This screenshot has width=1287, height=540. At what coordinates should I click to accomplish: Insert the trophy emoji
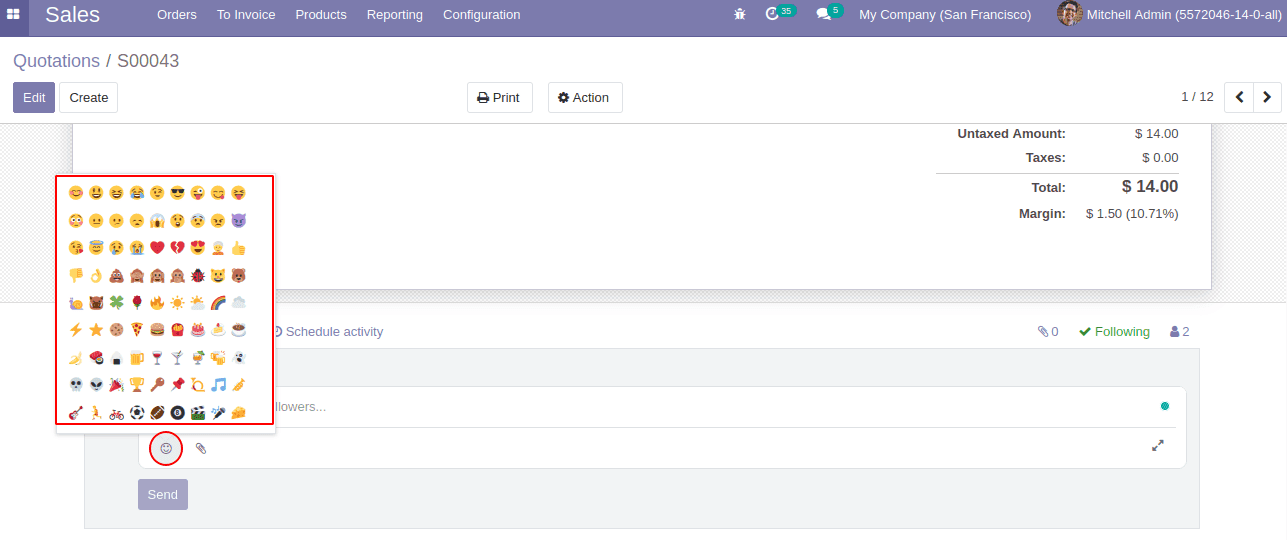click(137, 384)
